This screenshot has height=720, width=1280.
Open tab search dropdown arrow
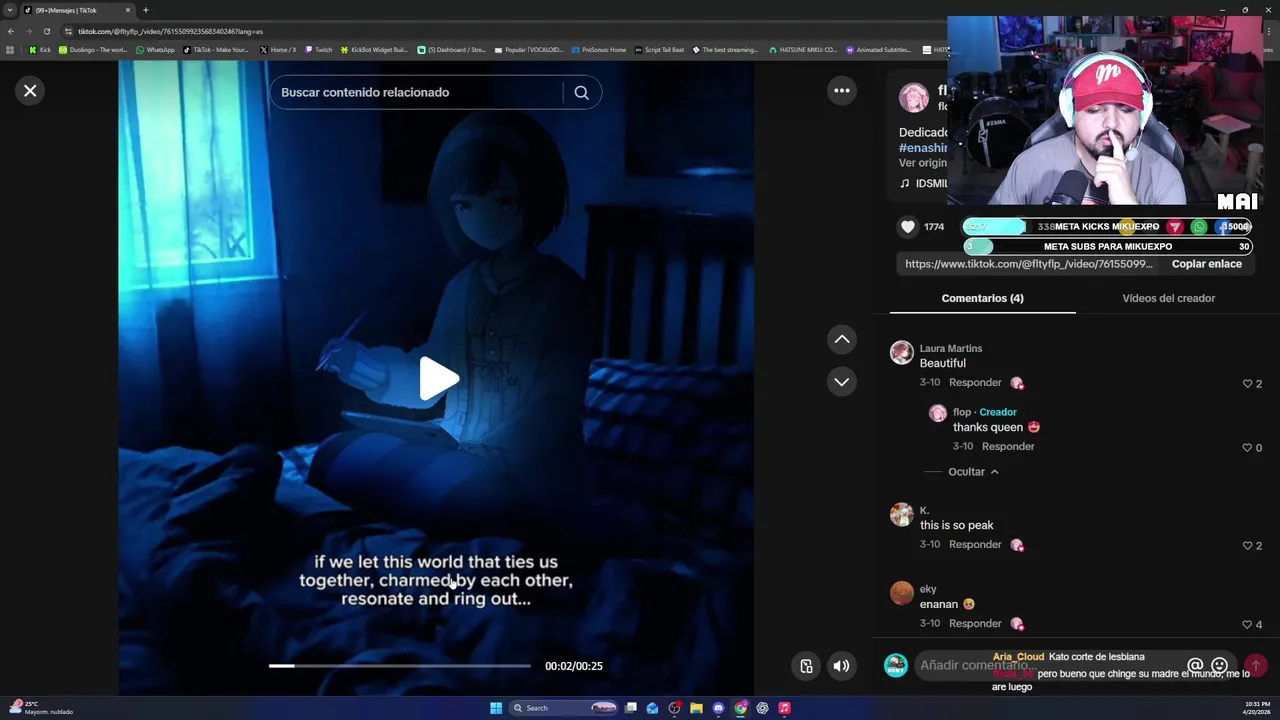(x=10, y=10)
